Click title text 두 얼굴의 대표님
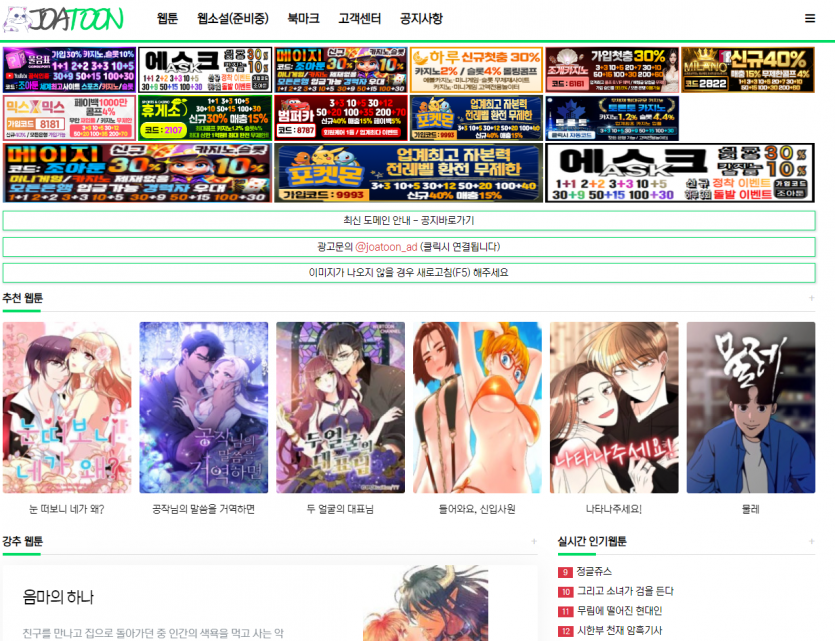 pyautogui.click(x=340, y=509)
